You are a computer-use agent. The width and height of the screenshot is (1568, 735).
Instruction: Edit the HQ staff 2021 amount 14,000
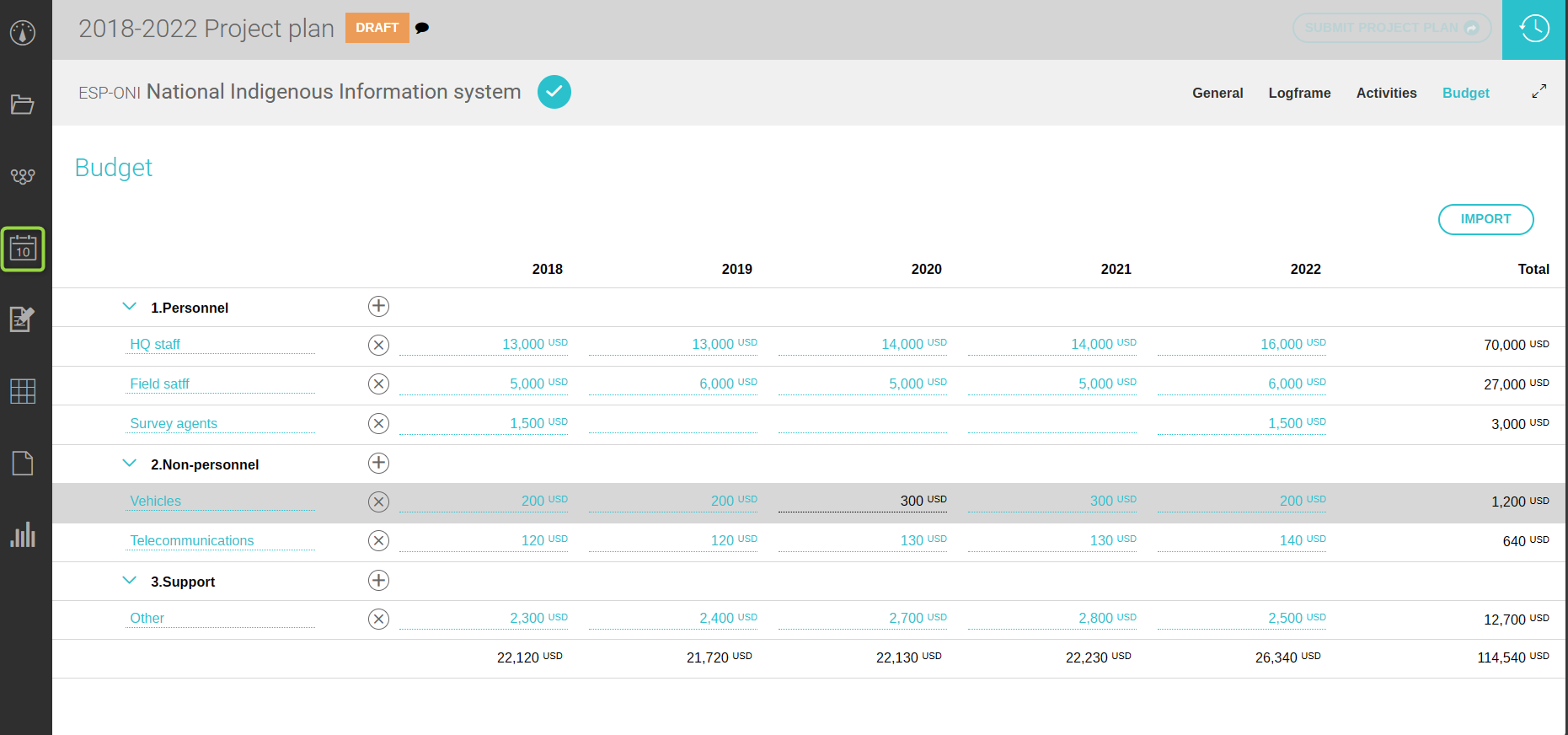[x=1052, y=344]
